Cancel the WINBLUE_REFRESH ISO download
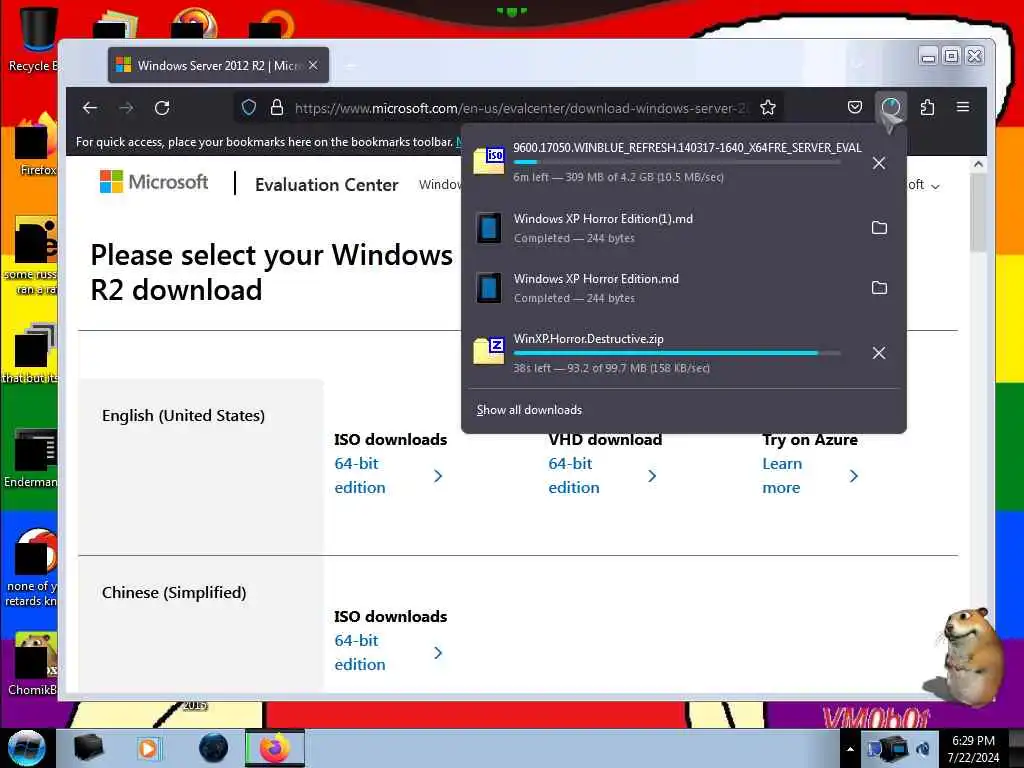The height and width of the screenshot is (768, 1024). click(879, 163)
